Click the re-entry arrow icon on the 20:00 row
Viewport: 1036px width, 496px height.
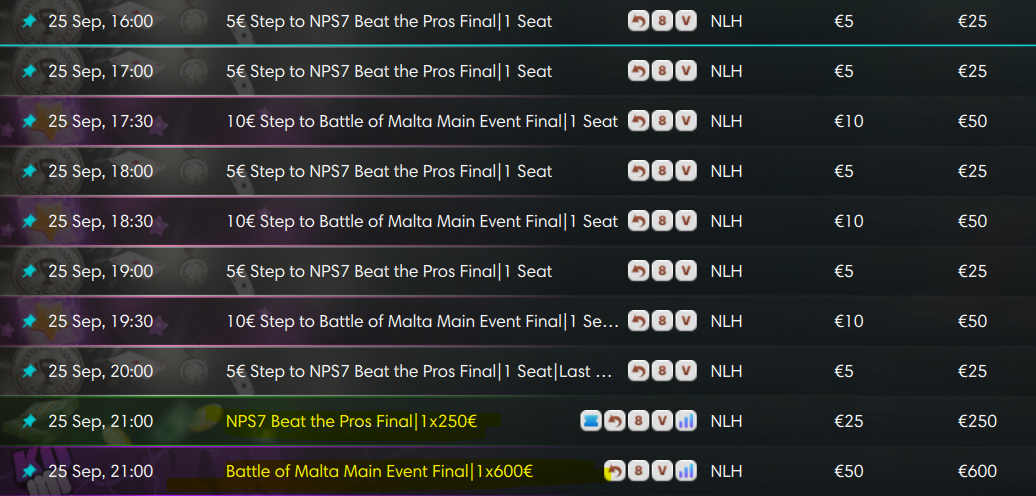pos(638,371)
